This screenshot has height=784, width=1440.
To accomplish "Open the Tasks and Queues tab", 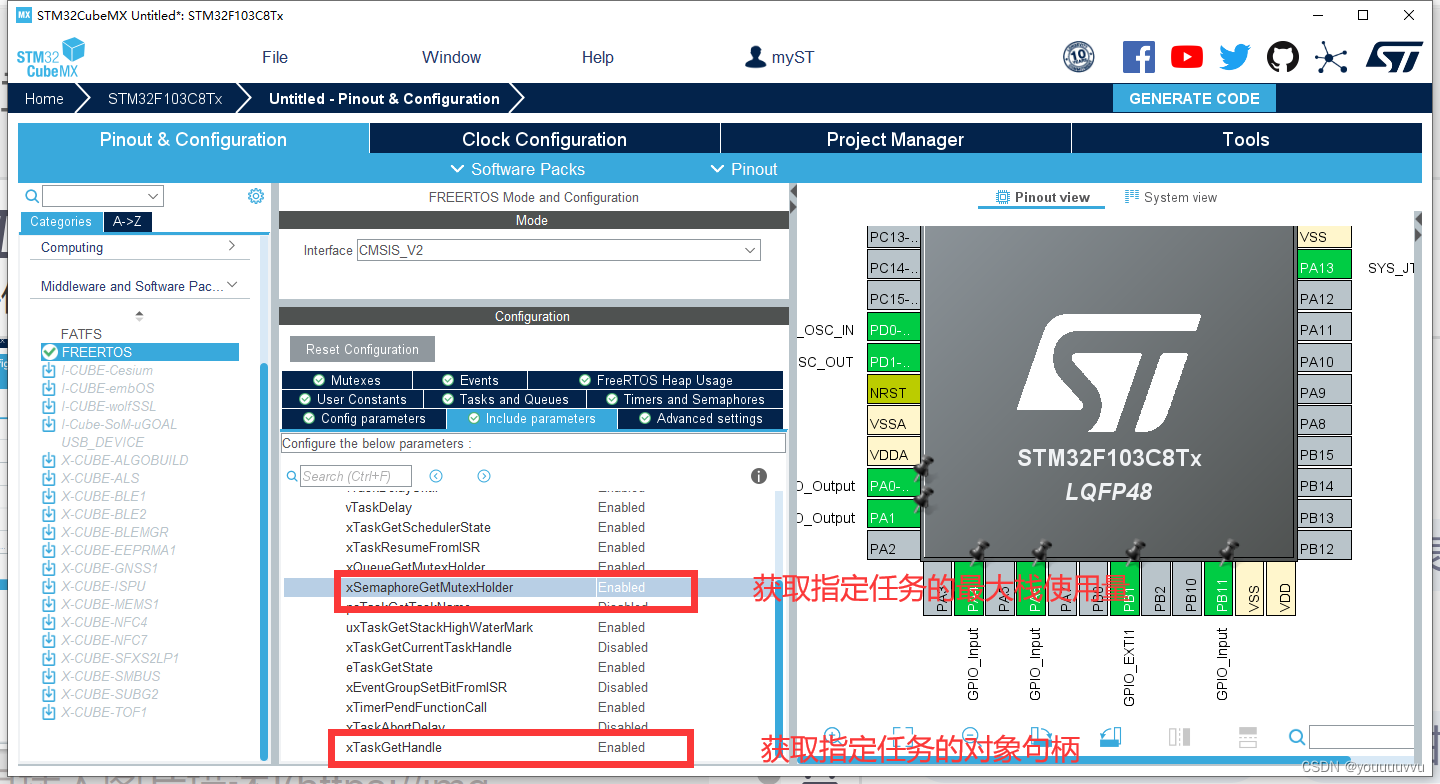I will pyautogui.click(x=504, y=399).
